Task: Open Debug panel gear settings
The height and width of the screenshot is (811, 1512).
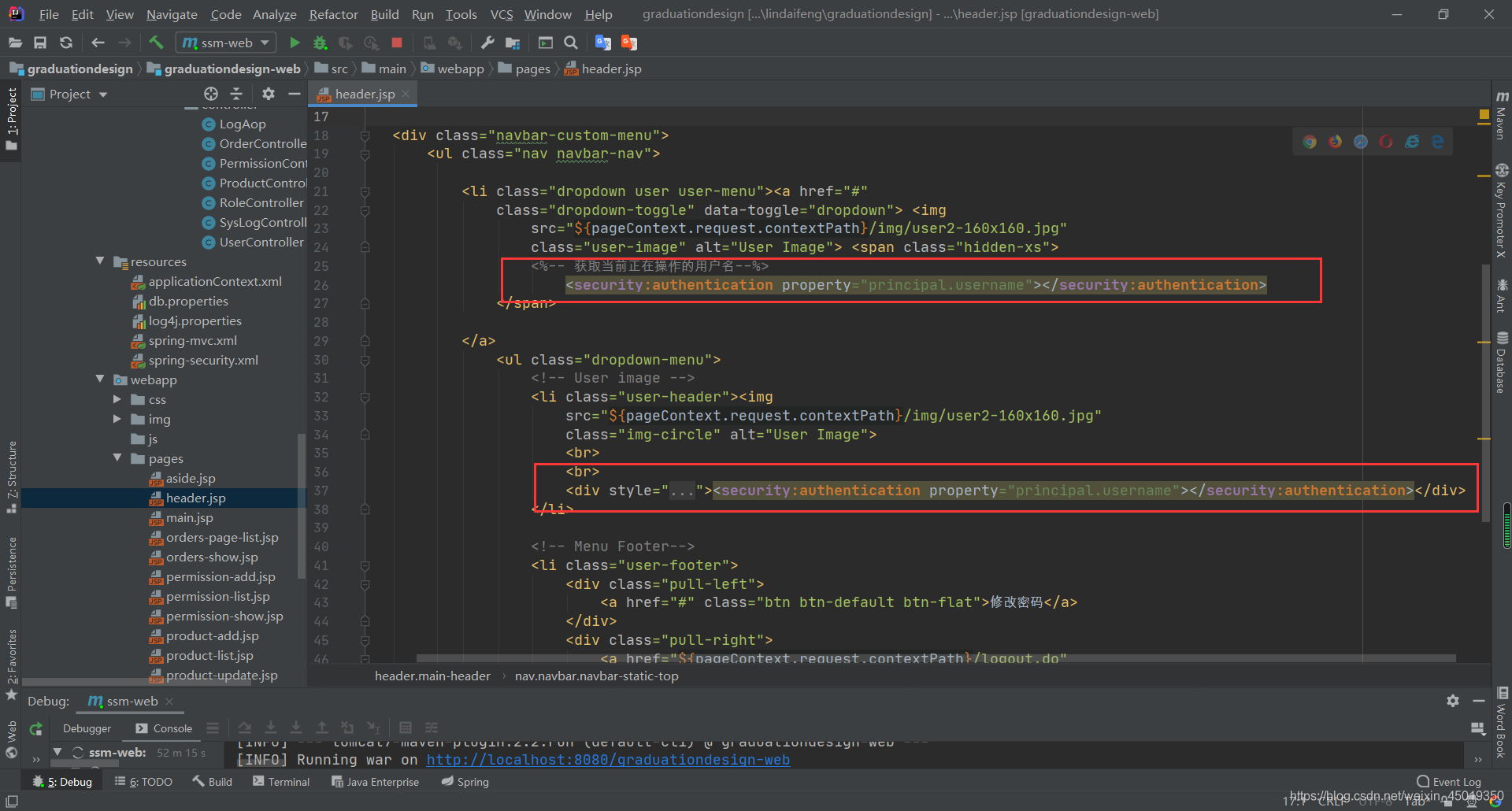Action: click(1453, 701)
